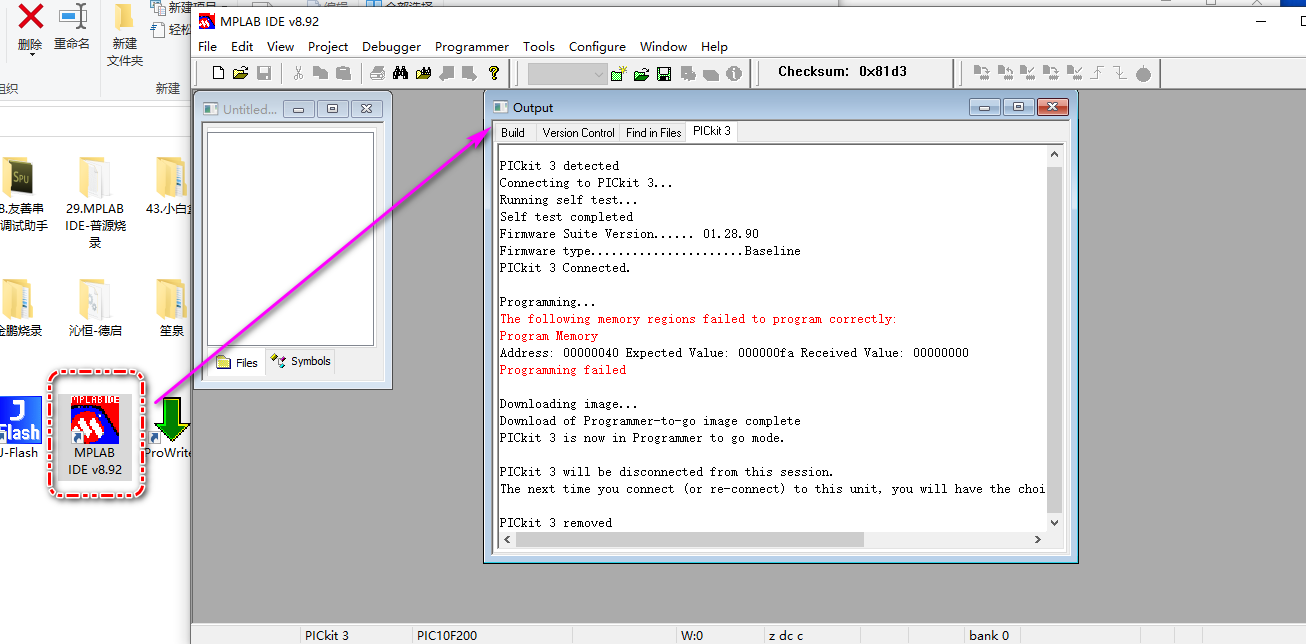
Task: Open the build configuration combo box
Action: point(567,73)
